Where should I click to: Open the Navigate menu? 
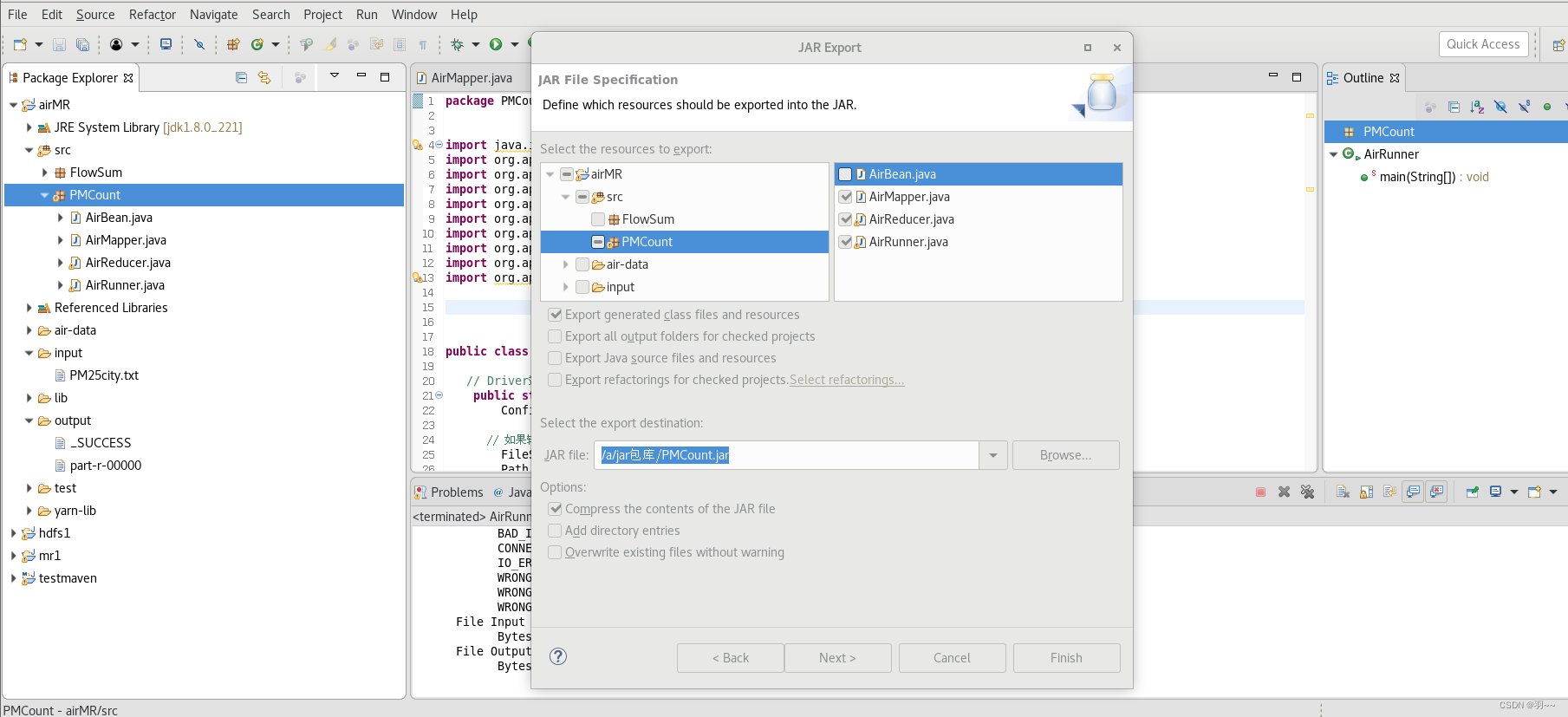tap(213, 15)
